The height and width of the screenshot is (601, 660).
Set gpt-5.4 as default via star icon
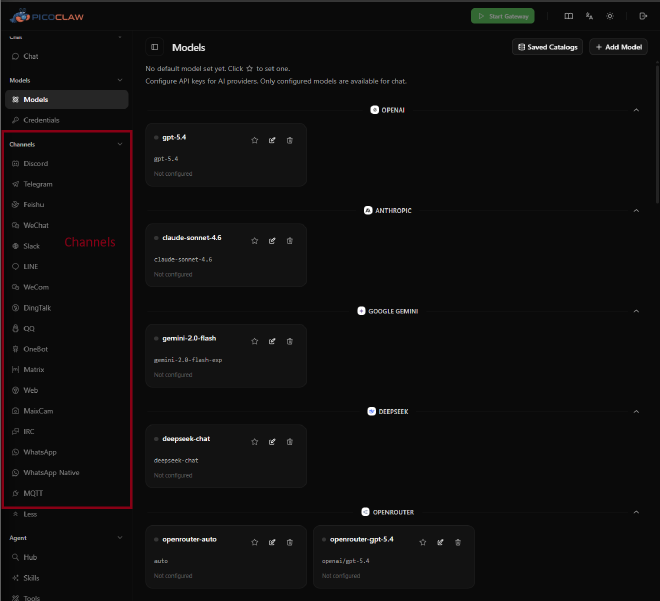coord(255,140)
